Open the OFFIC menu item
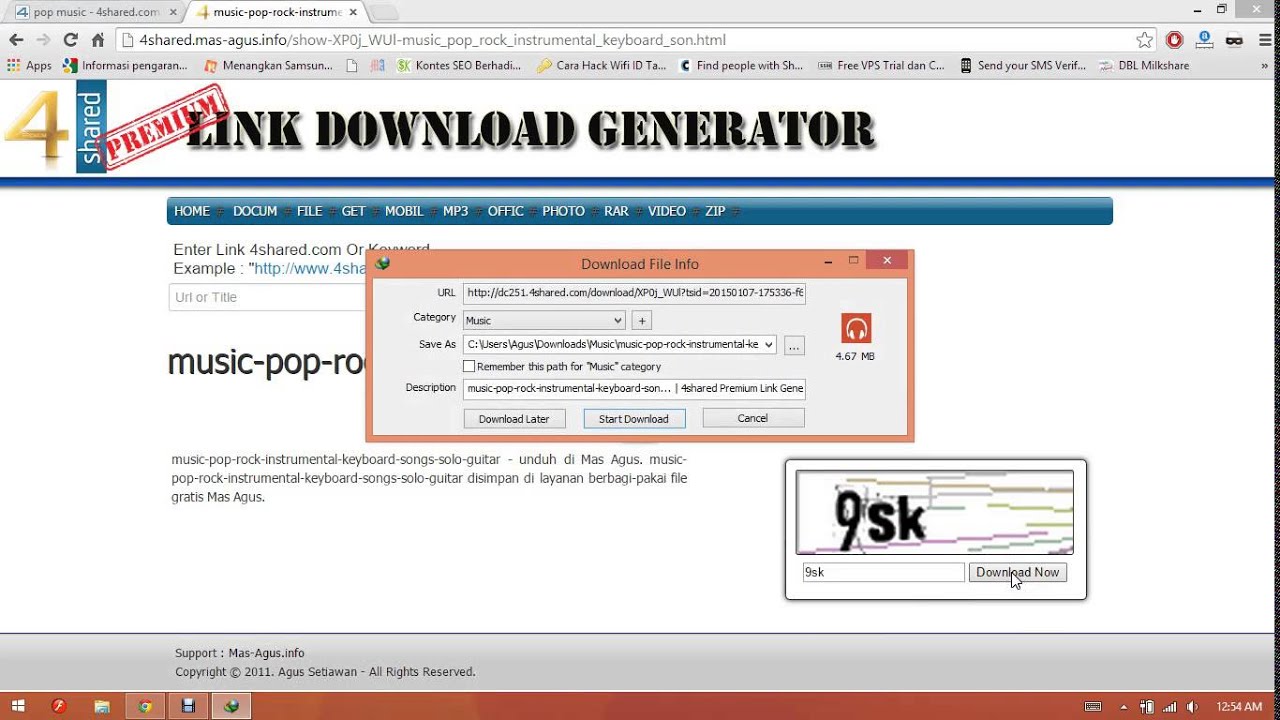Viewport: 1280px width, 720px height. [506, 211]
